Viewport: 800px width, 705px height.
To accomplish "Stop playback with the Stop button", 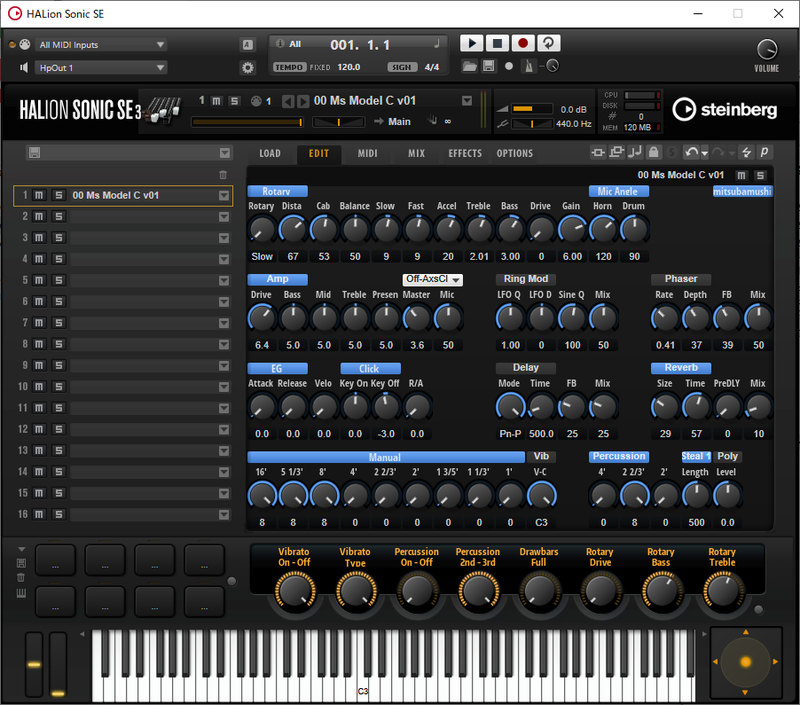I will (x=497, y=43).
